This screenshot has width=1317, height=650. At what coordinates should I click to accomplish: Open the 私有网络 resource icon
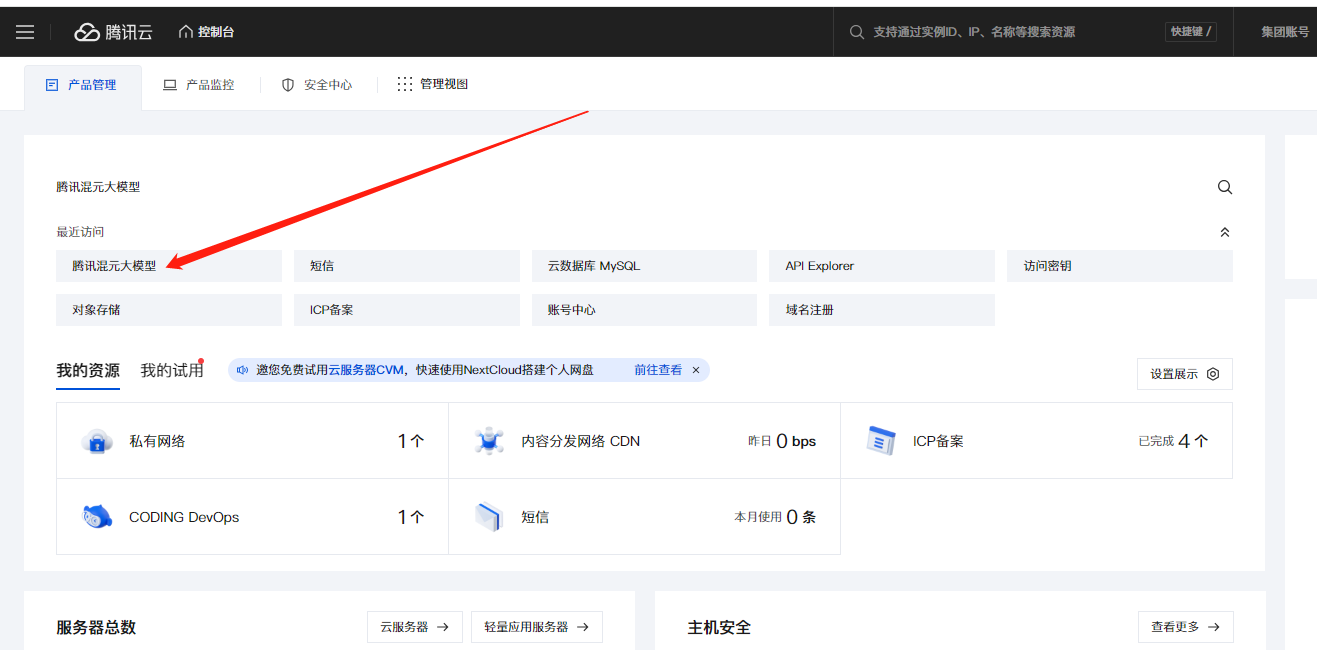point(97,441)
